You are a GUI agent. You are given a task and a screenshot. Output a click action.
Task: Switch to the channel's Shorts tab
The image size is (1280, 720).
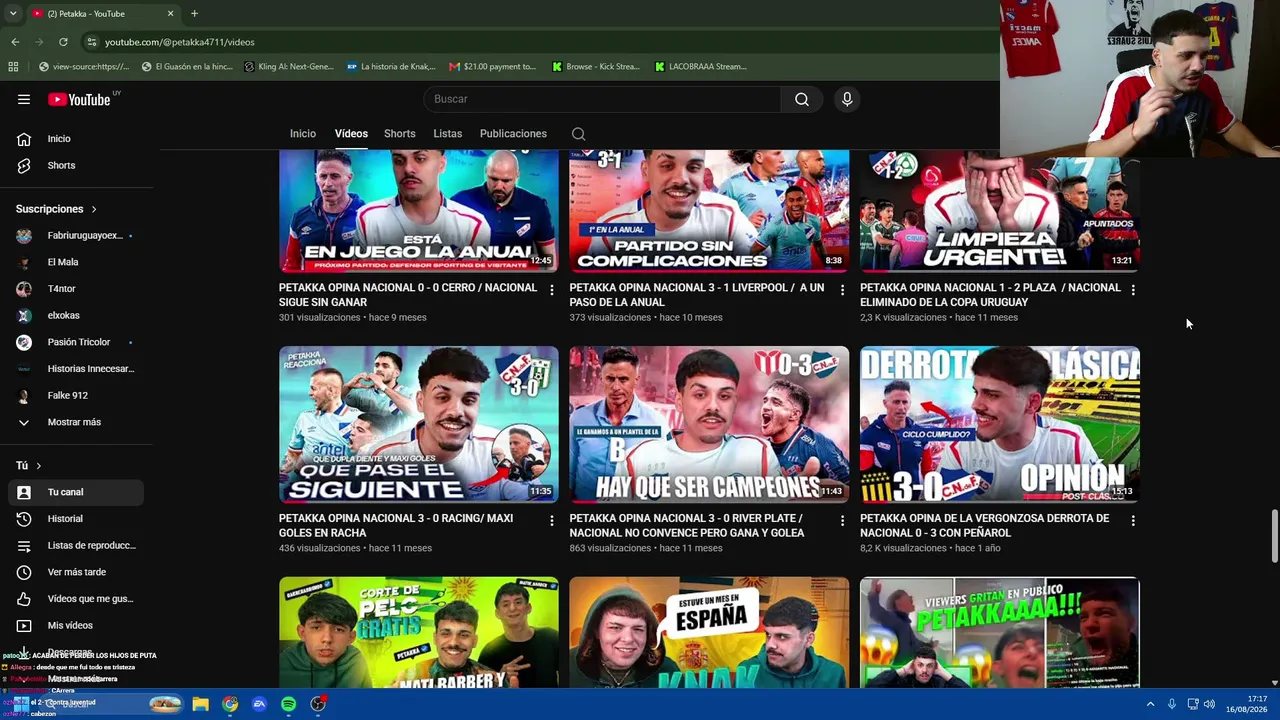point(399,134)
